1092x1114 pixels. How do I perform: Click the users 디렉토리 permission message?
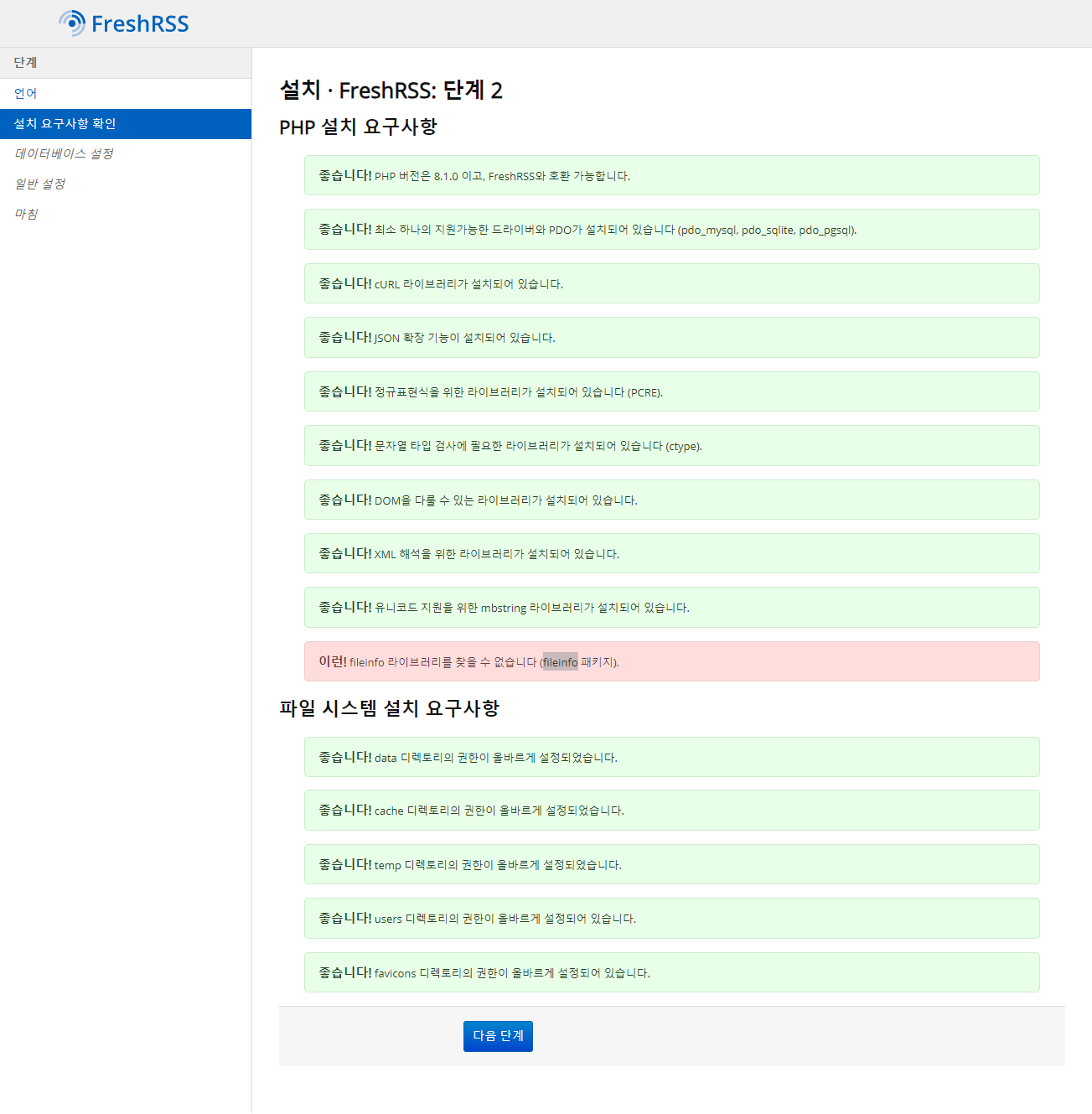point(672,919)
